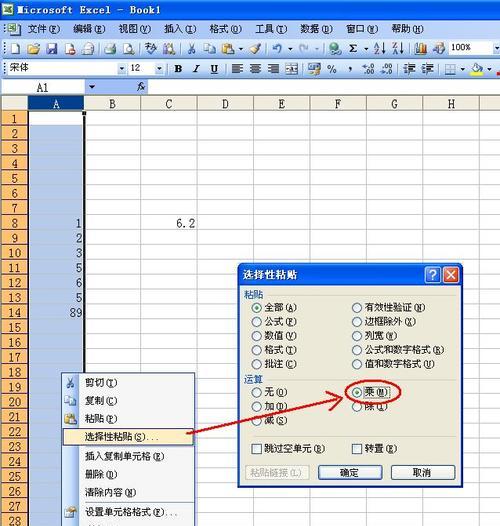Apply percent style with the % icon

332,69
